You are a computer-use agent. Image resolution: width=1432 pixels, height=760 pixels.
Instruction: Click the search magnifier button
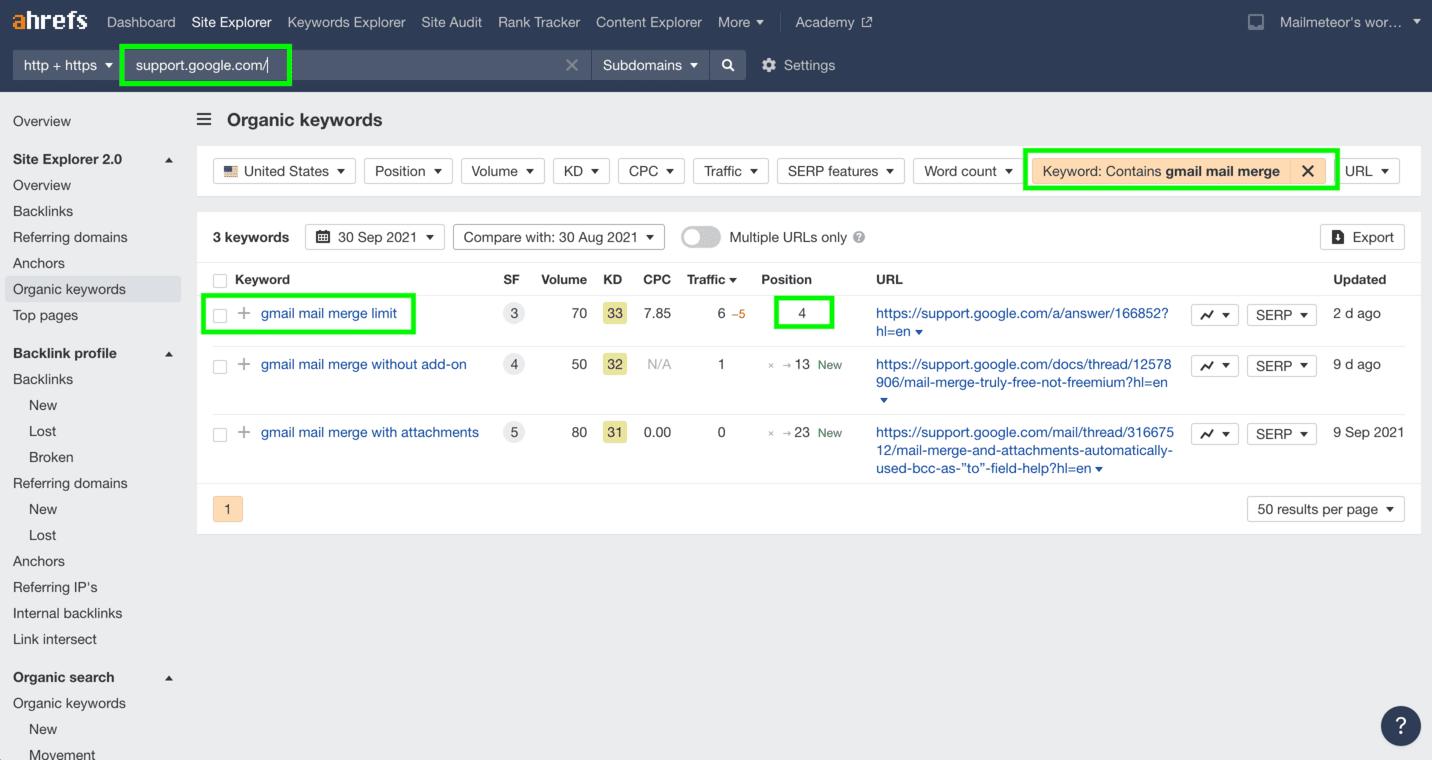click(x=728, y=65)
